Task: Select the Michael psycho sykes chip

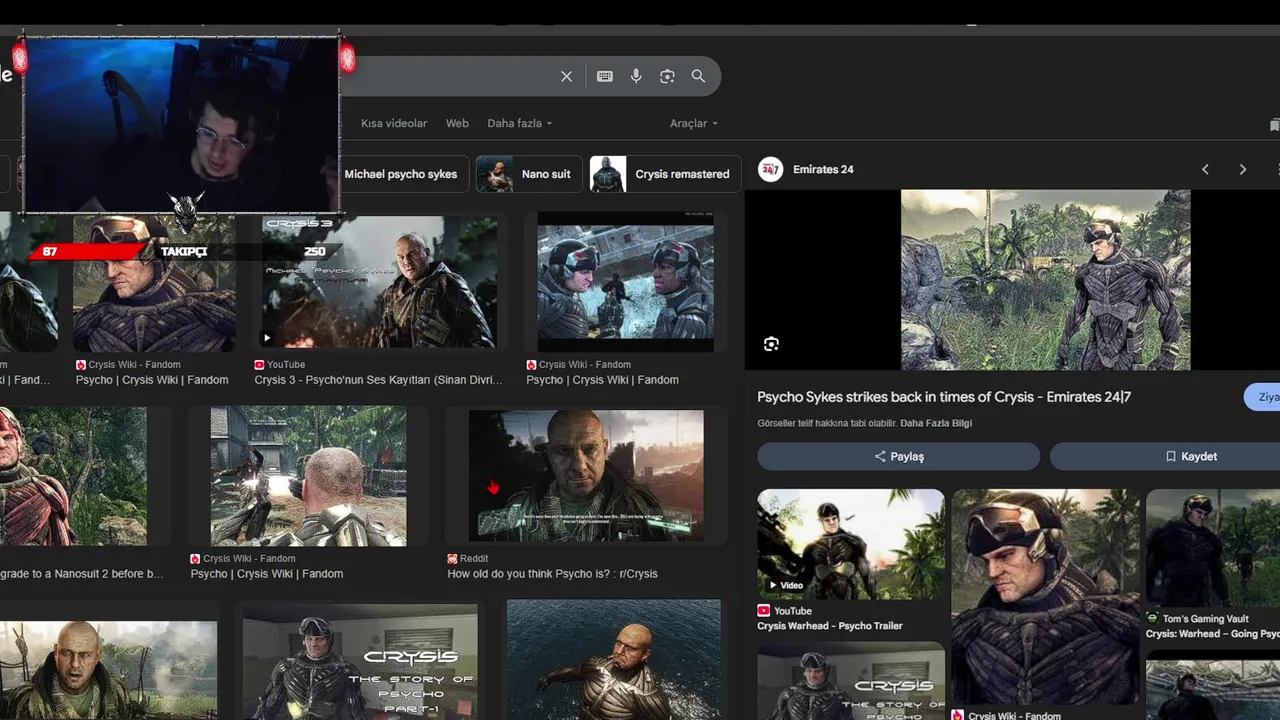Action: [x=400, y=174]
